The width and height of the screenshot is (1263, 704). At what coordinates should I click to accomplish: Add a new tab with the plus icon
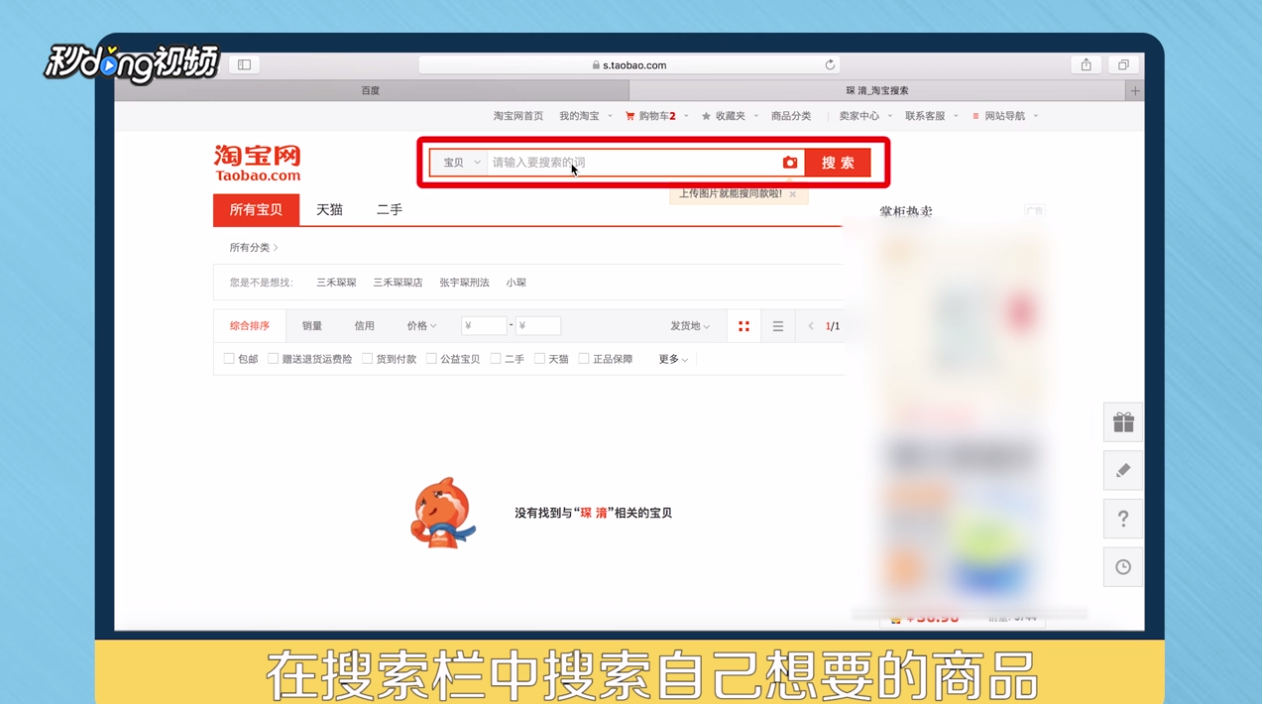point(1135,91)
